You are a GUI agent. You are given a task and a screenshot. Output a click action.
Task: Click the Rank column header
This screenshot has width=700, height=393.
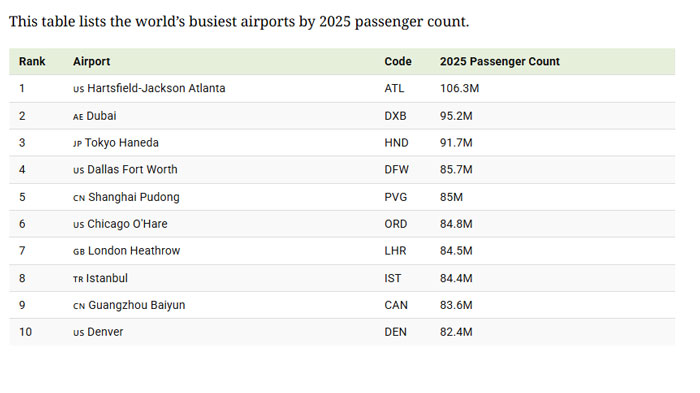click(32, 61)
